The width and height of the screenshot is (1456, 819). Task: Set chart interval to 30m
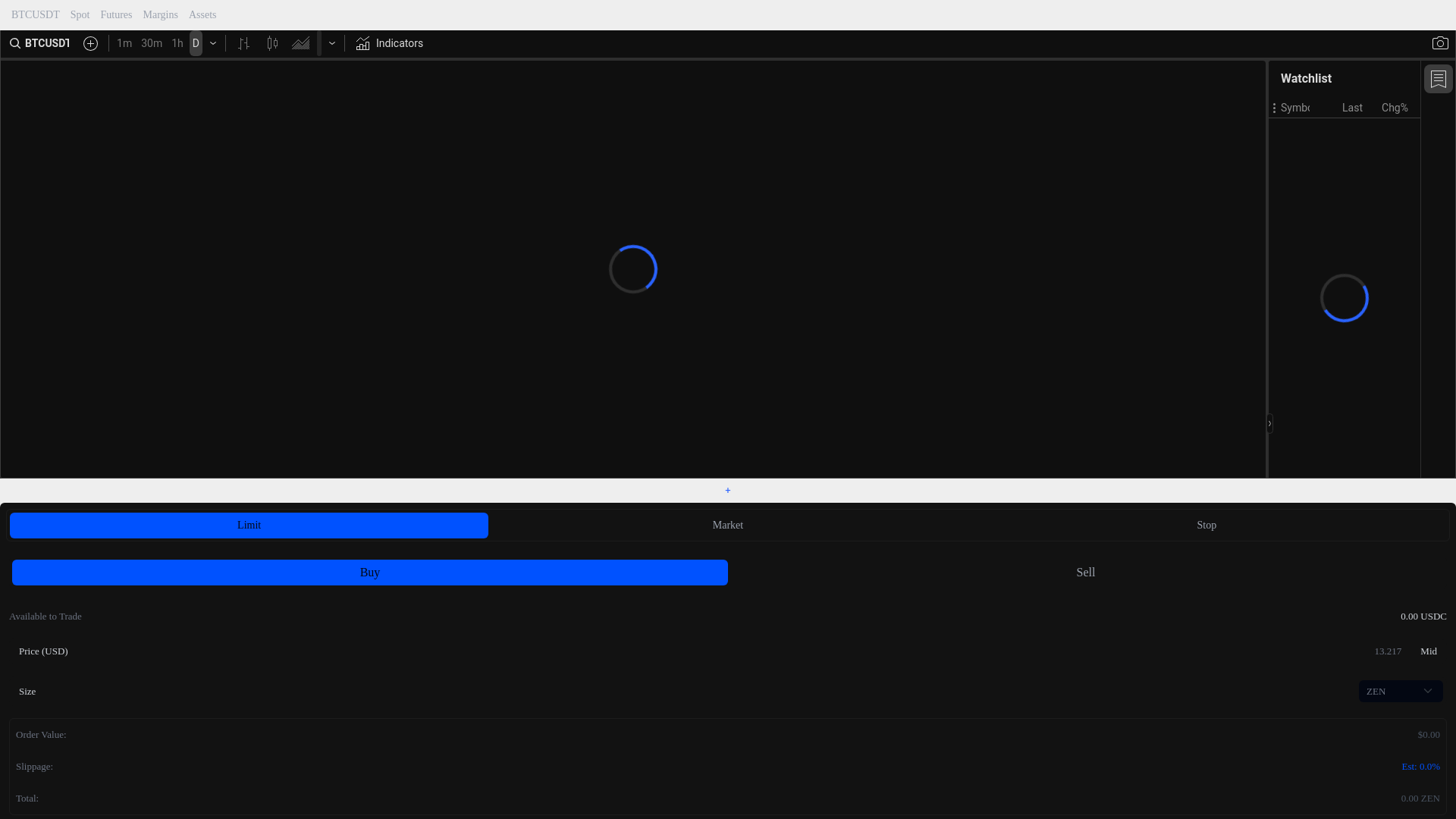[x=152, y=43]
